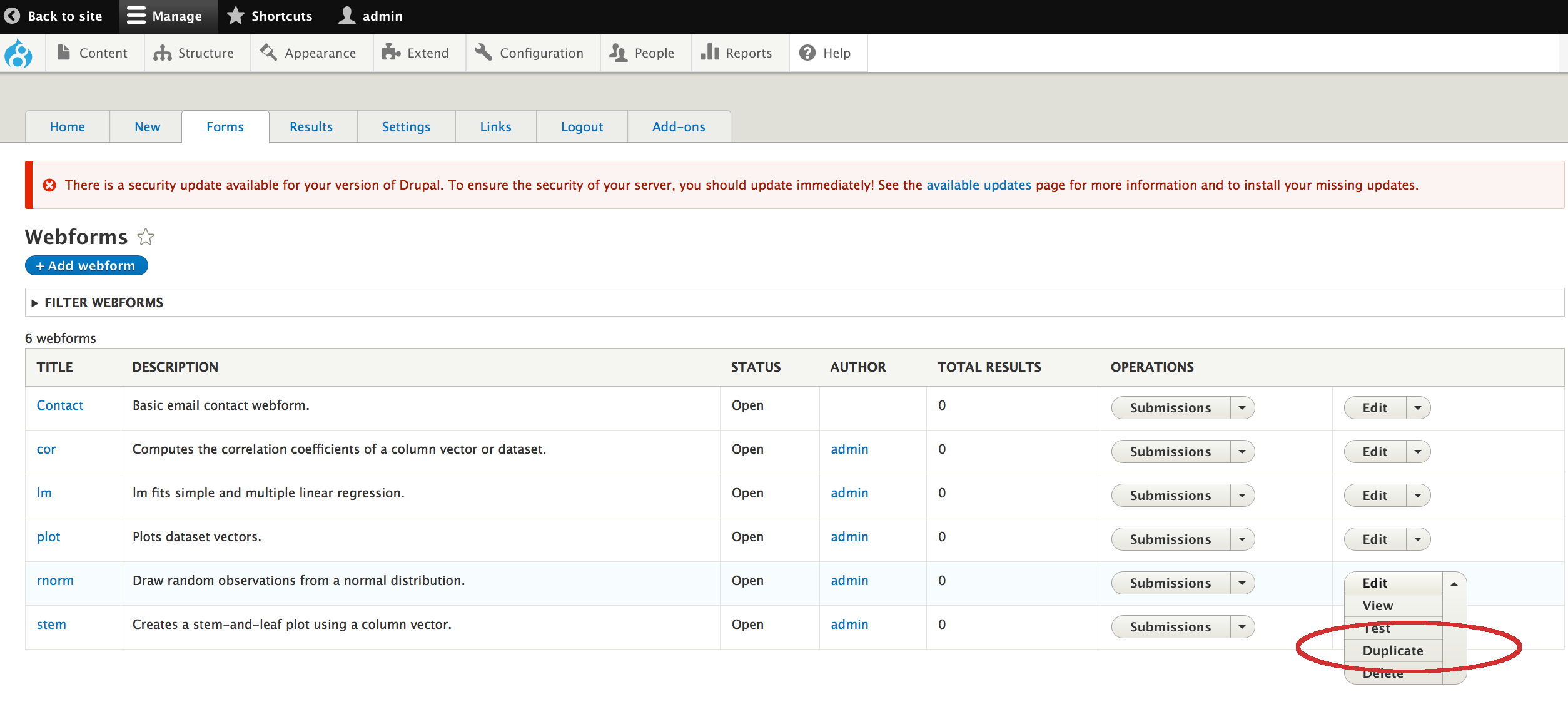Follow the available updates link
Viewport: 1568px width, 714px height.
click(979, 185)
